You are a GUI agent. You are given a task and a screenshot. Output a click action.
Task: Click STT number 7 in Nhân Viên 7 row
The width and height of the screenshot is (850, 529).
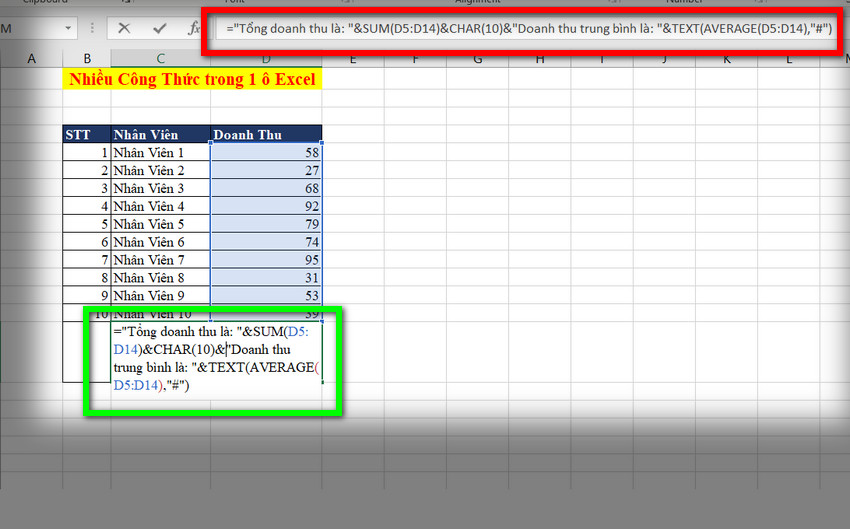(87, 260)
